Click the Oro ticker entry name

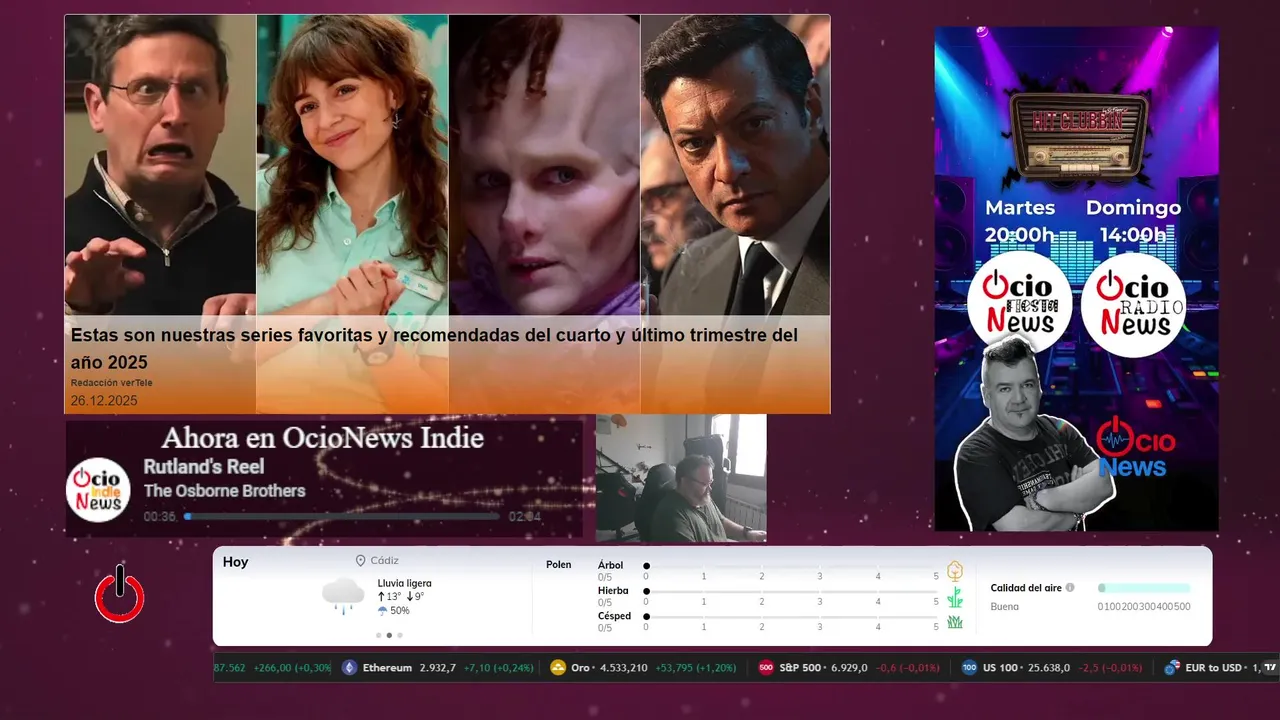(581, 668)
